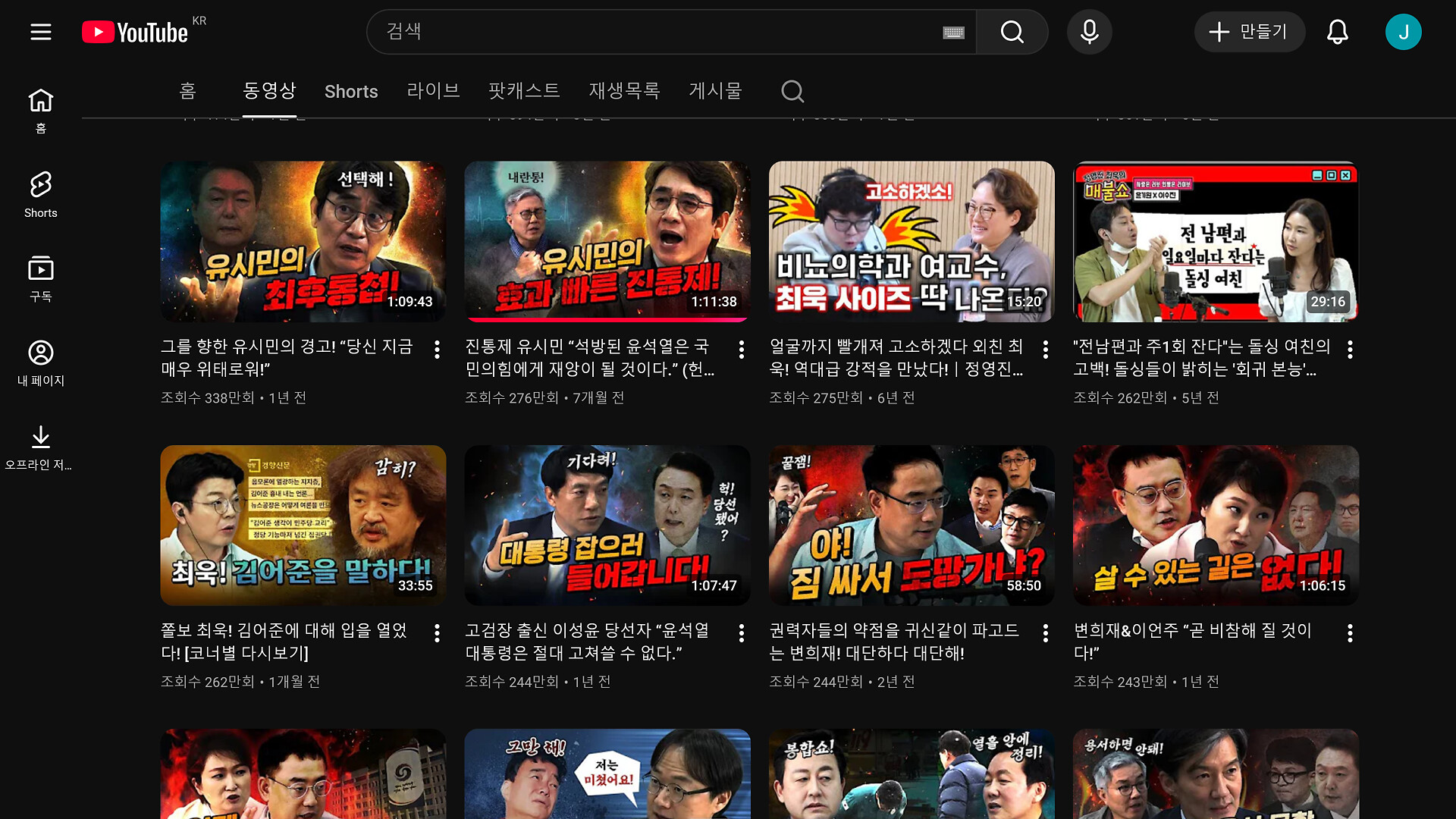Open the on-screen keyboard icon
The height and width of the screenshot is (819, 1456).
[953, 32]
